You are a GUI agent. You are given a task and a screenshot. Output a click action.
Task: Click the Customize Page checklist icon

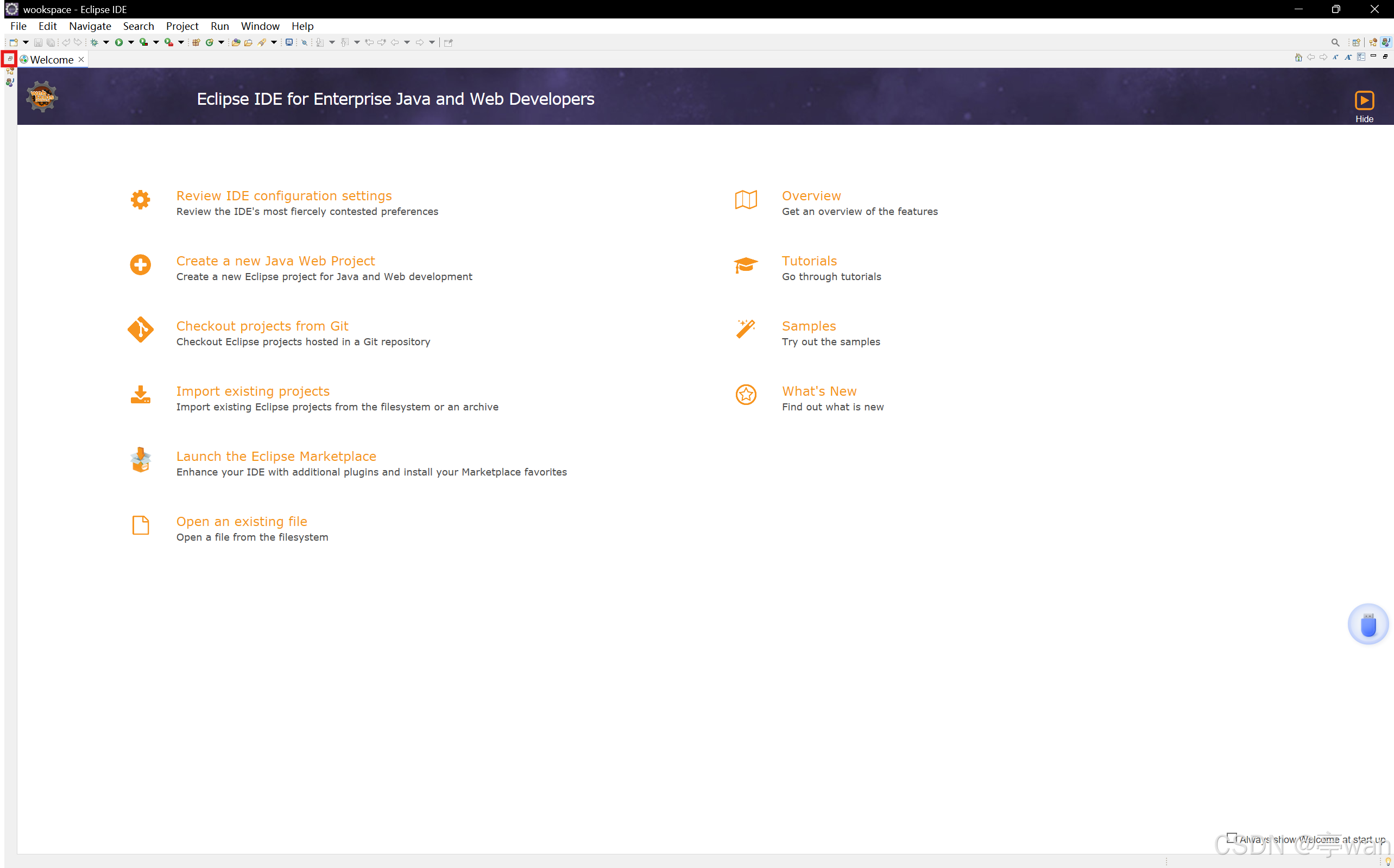(1361, 57)
